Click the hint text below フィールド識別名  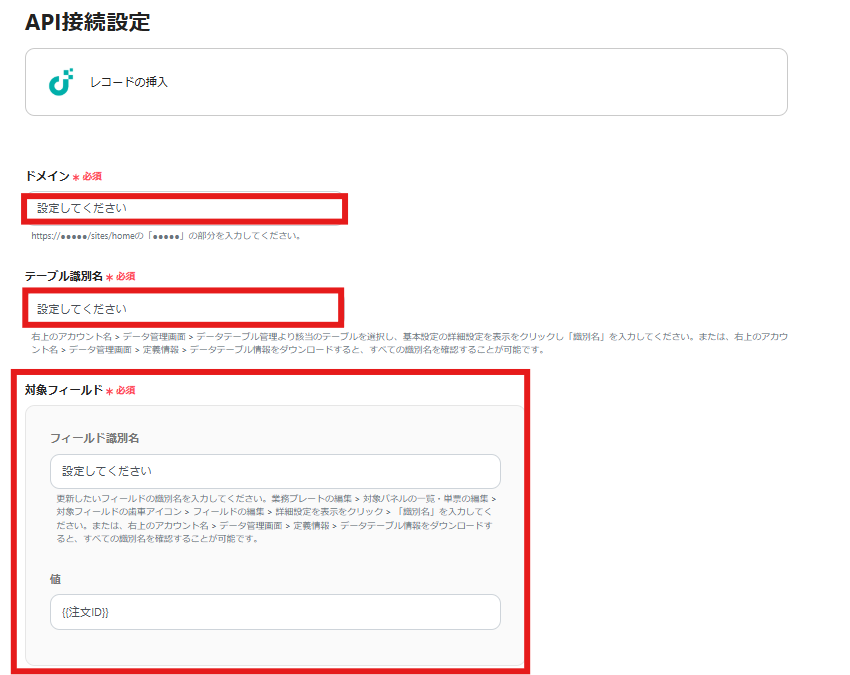click(x=276, y=518)
